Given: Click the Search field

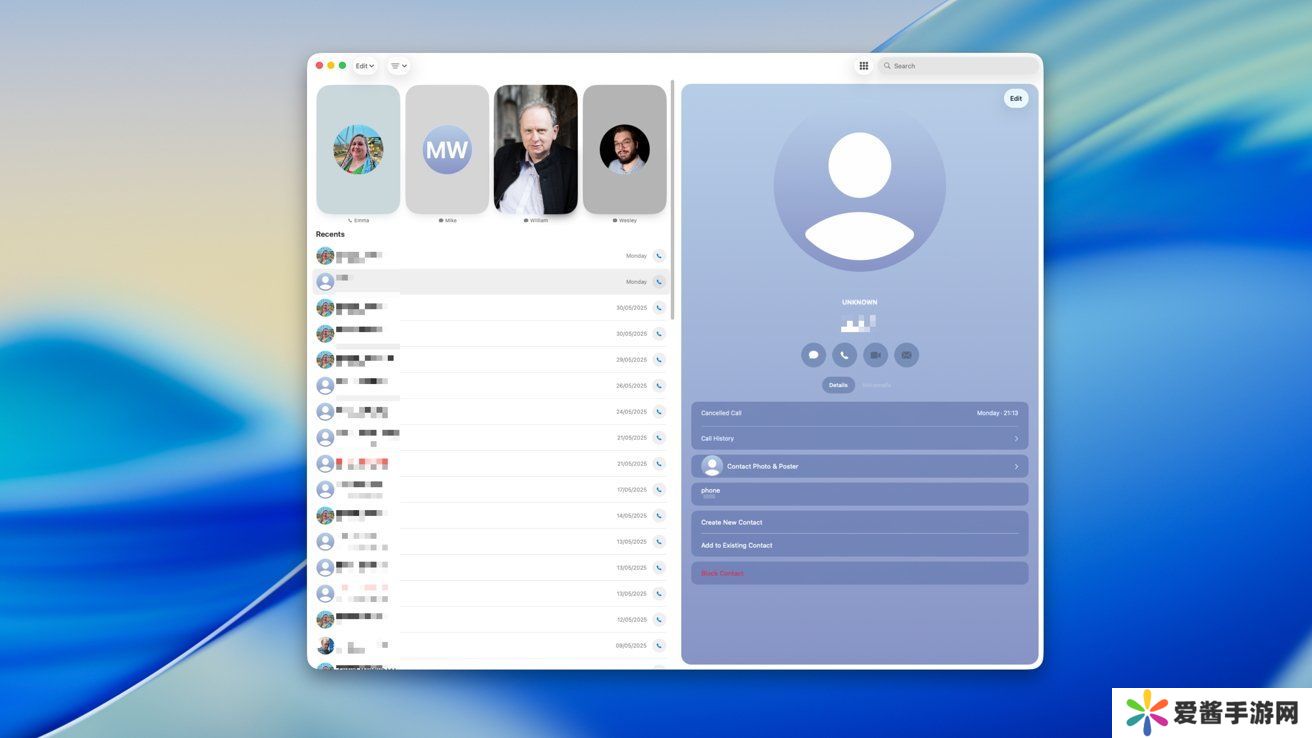Looking at the screenshot, I should click(960, 66).
